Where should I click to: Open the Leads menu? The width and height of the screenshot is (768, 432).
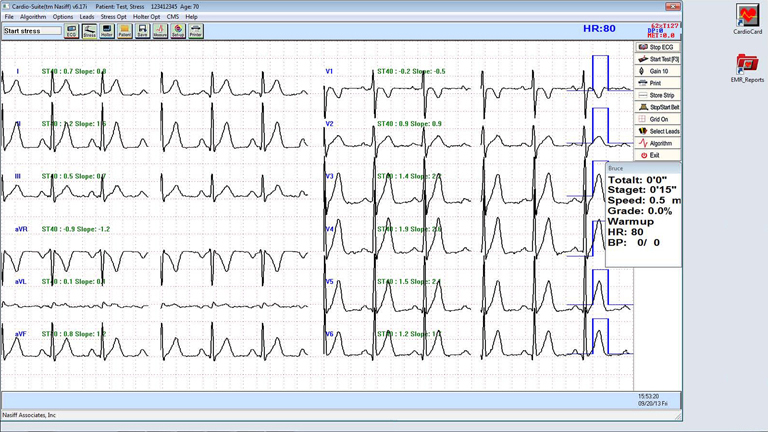click(x=87, y=17)
